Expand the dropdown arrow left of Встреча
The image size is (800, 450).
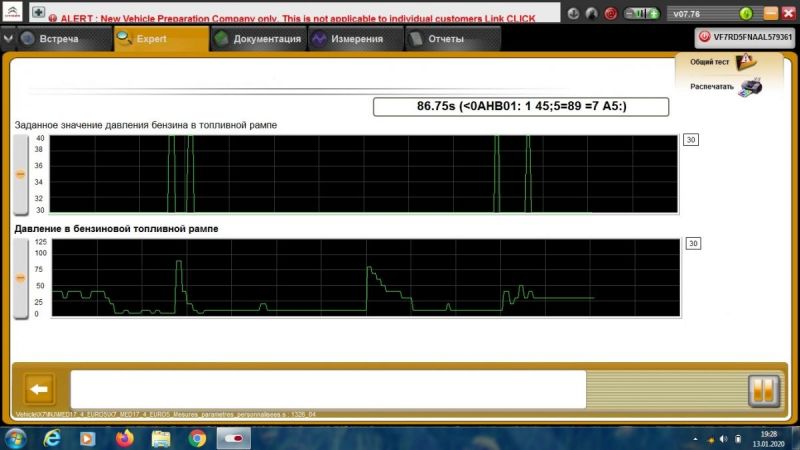[x=10, y=39]
